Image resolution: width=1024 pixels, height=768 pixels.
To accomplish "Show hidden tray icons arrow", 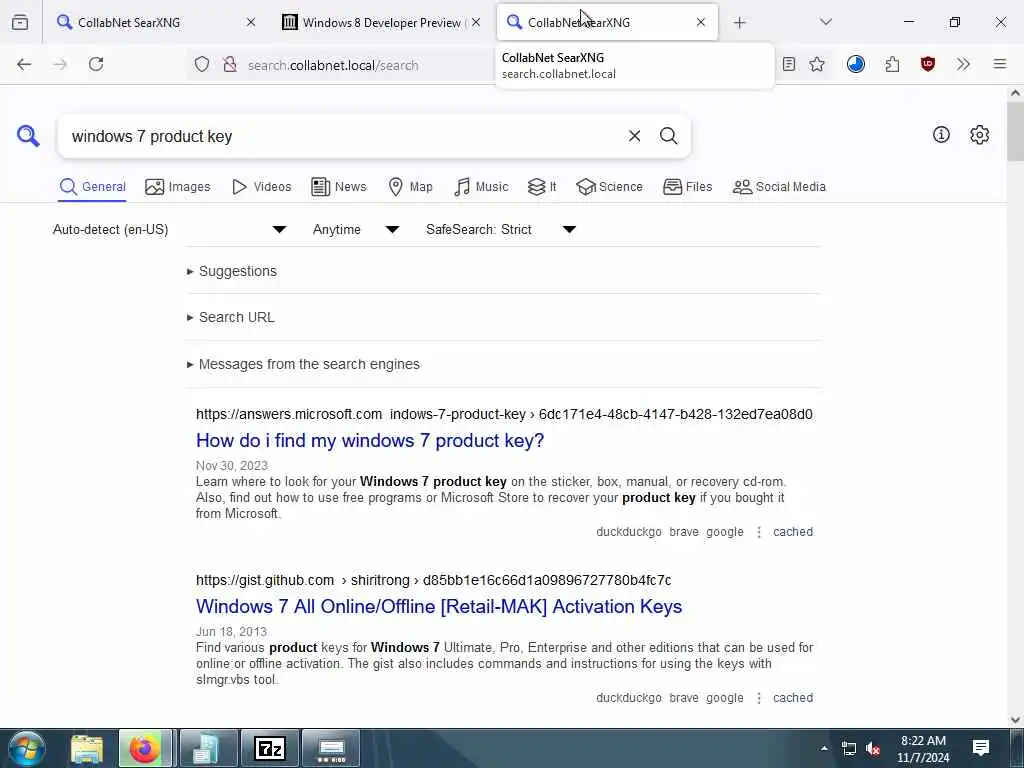I will [824, 748].
